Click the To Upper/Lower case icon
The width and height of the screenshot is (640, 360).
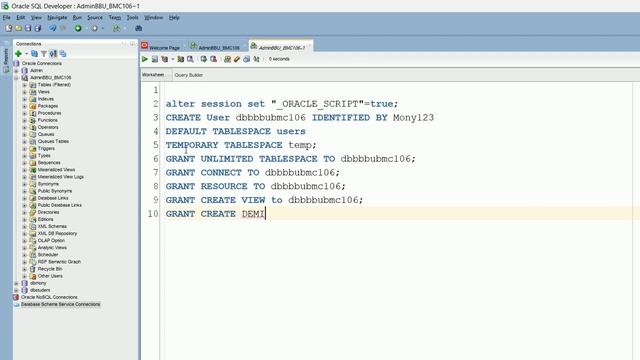[256, 59]
